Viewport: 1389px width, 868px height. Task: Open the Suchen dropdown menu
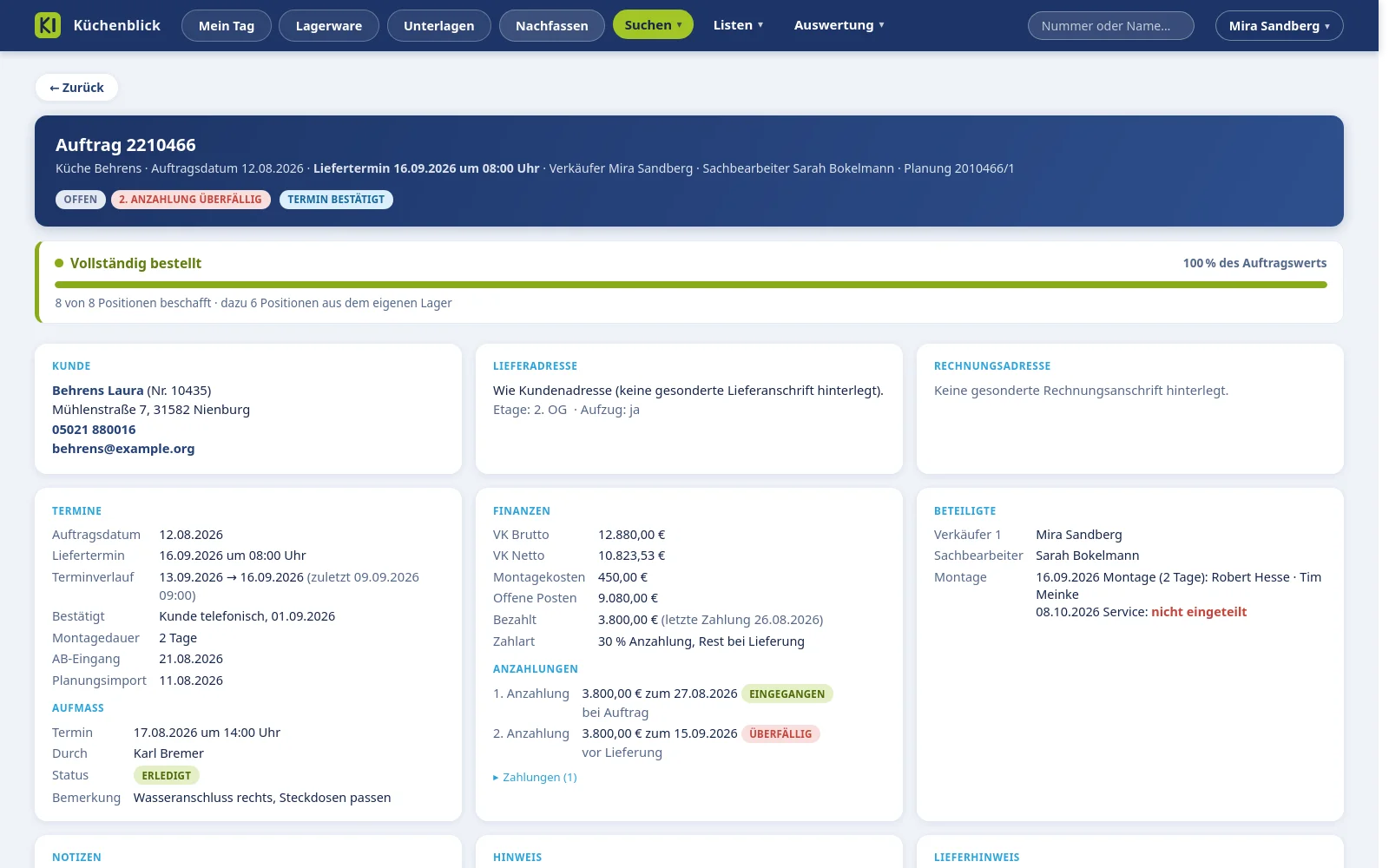click(x=653, y=25)
